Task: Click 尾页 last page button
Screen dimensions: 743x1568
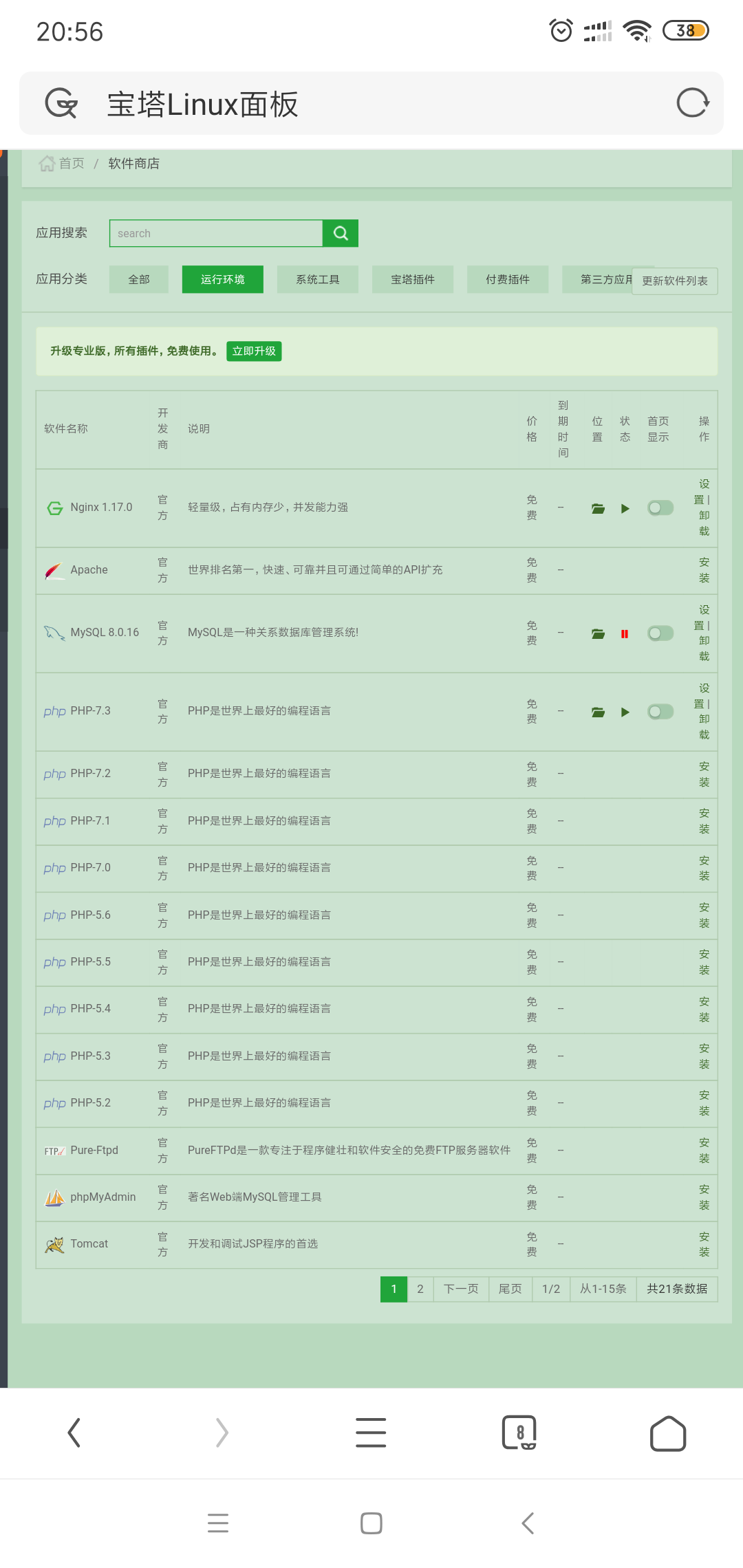Action: point(510,1289)
